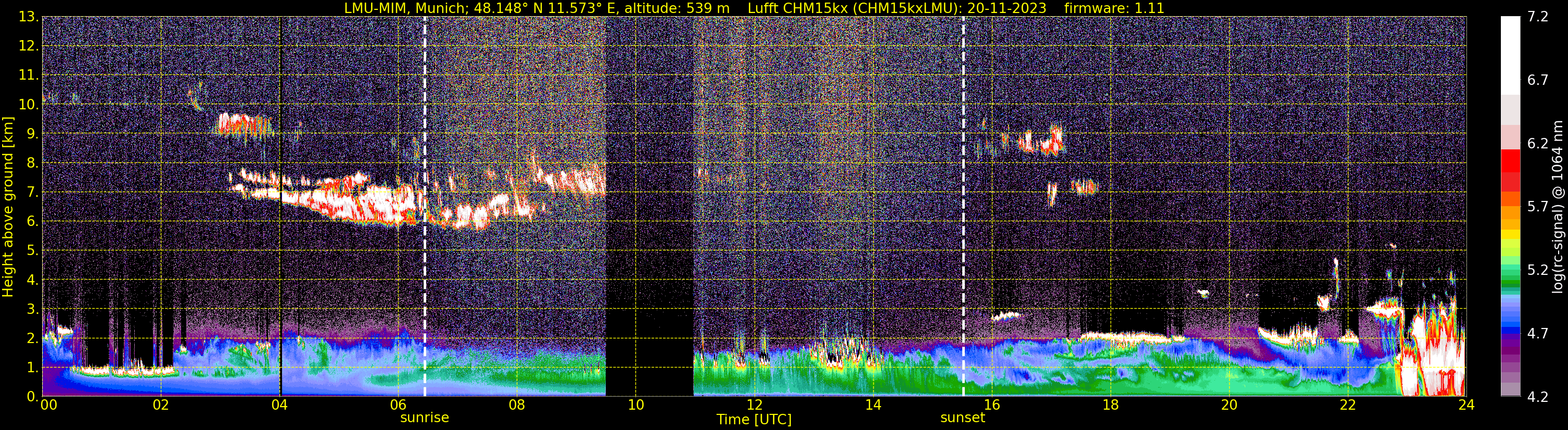Click the time tick label '12' on time axis
Viewport: 1568px width, 430px height.
tap(754, 405)
